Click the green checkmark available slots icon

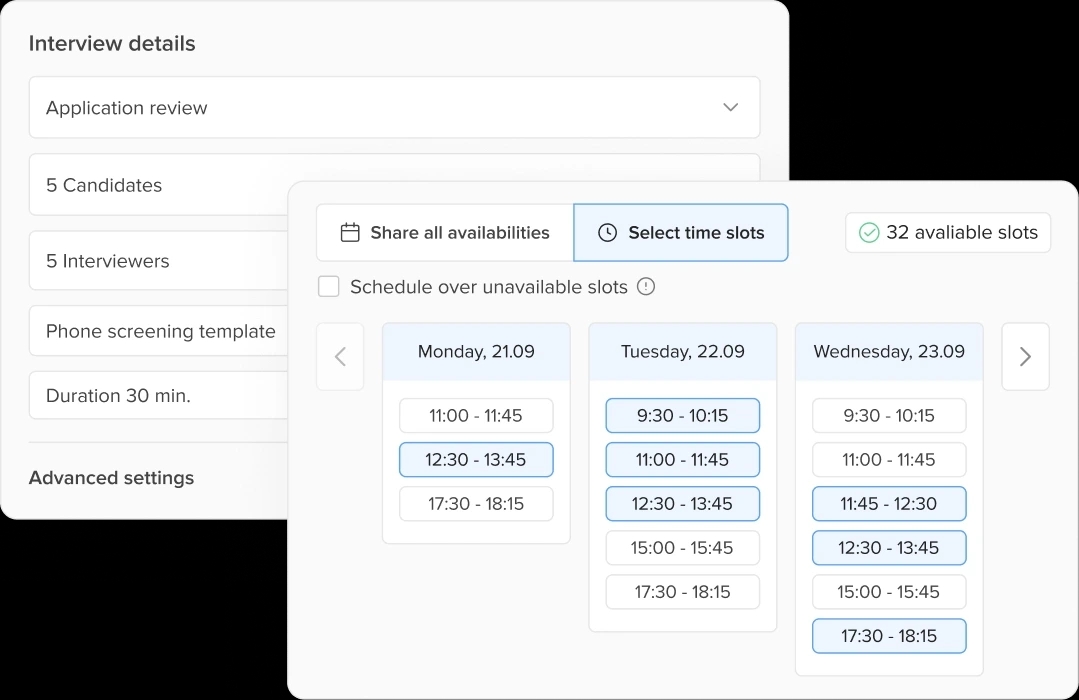869,233
